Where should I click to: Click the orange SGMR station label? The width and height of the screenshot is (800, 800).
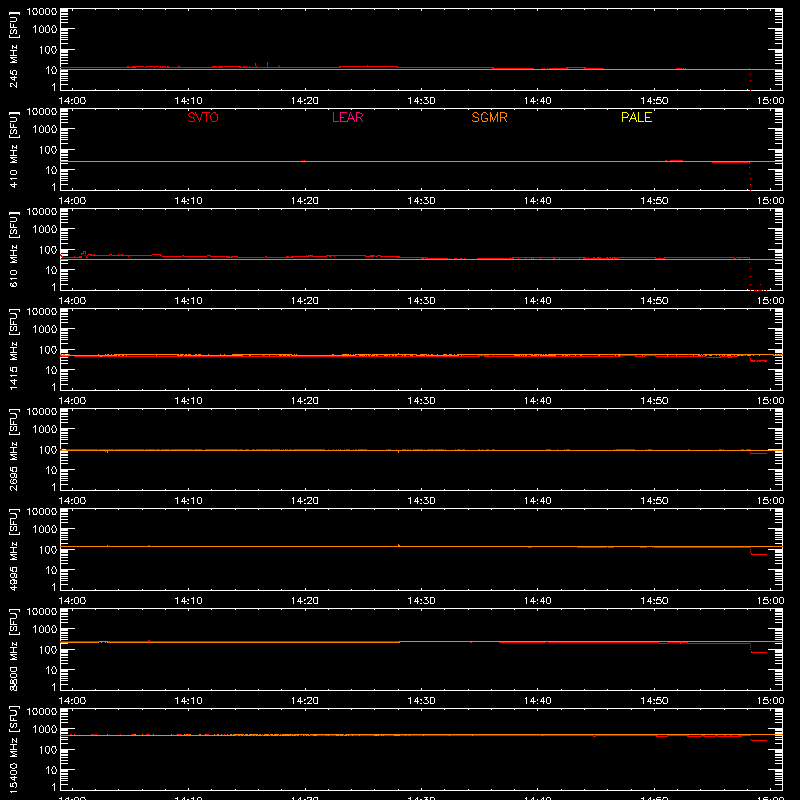click(489, 117)
